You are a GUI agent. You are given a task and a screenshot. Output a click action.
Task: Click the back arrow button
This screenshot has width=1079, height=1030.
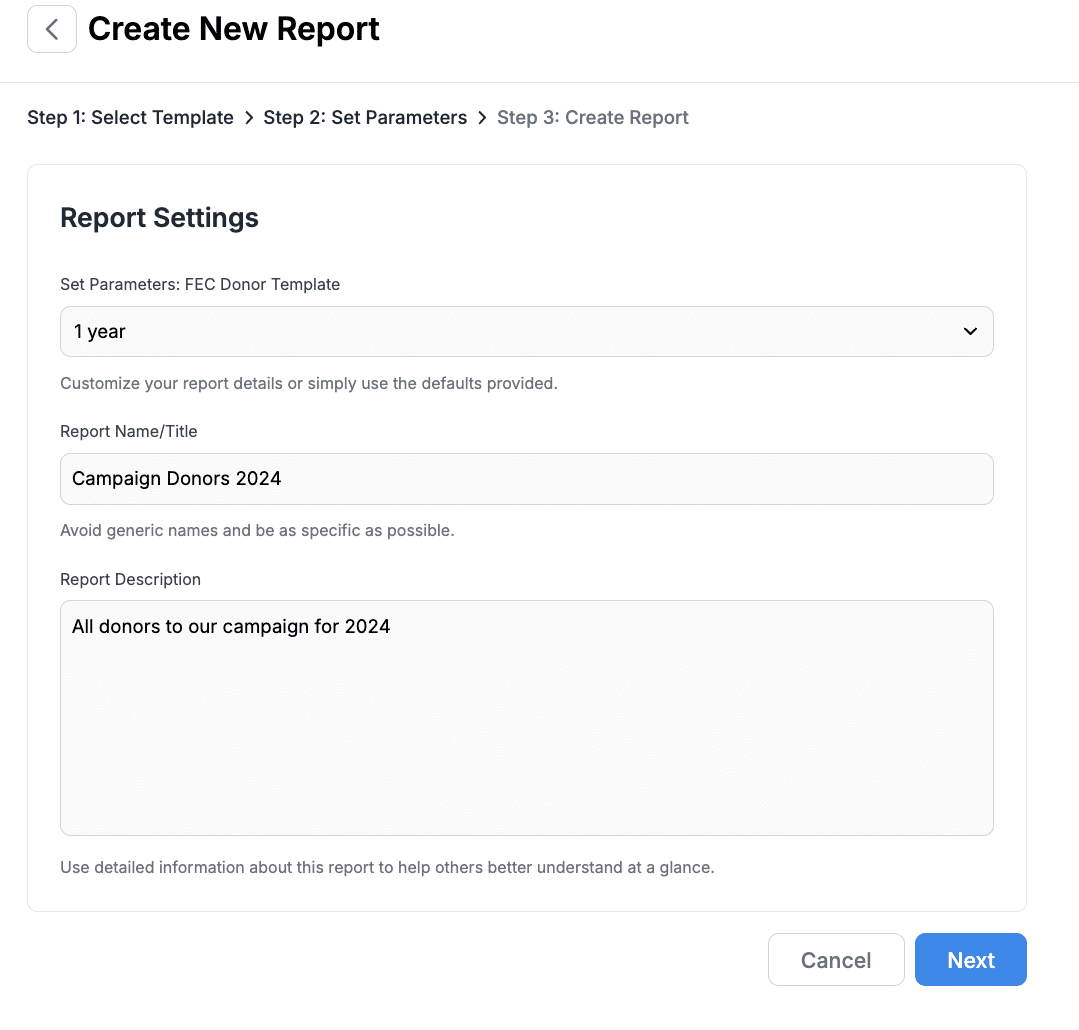52,29
